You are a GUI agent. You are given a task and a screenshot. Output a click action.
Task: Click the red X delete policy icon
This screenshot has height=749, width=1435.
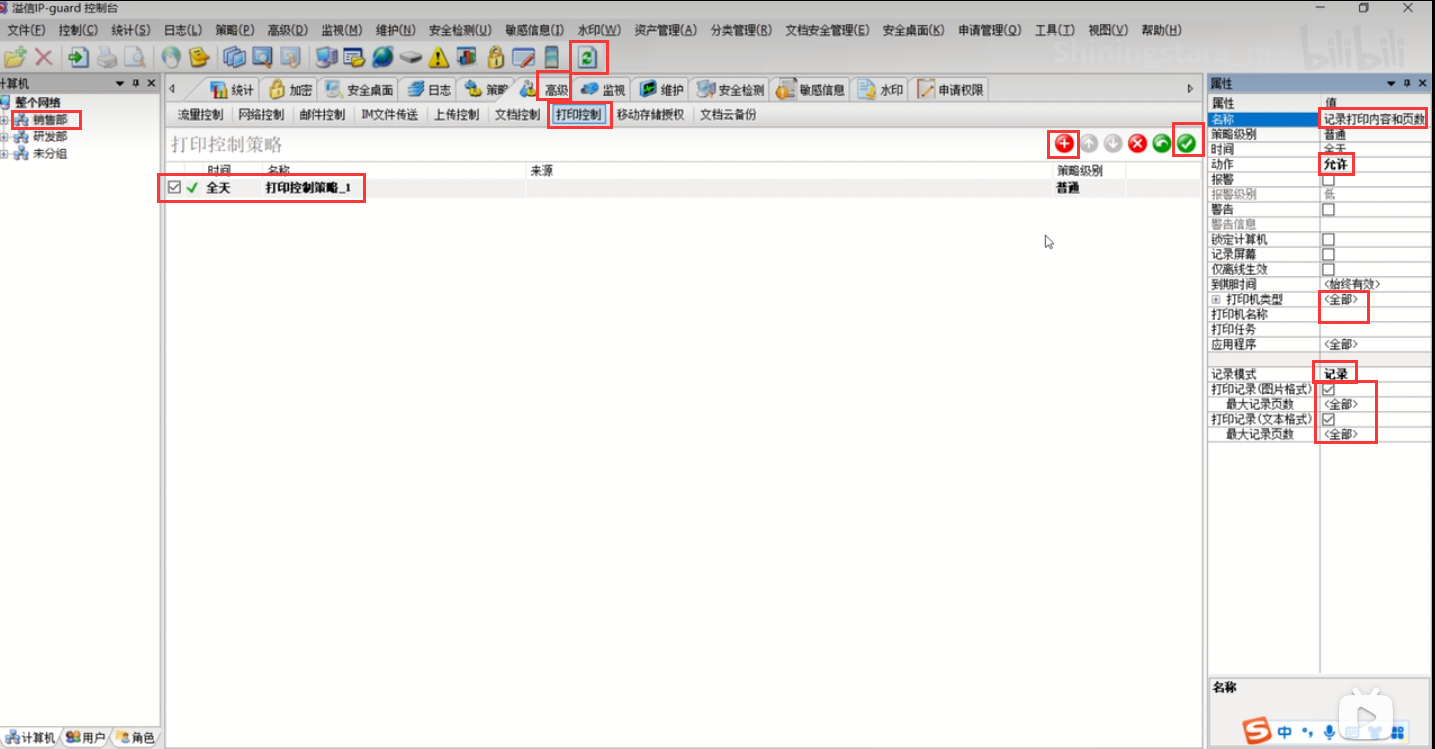click(1137, 144)
